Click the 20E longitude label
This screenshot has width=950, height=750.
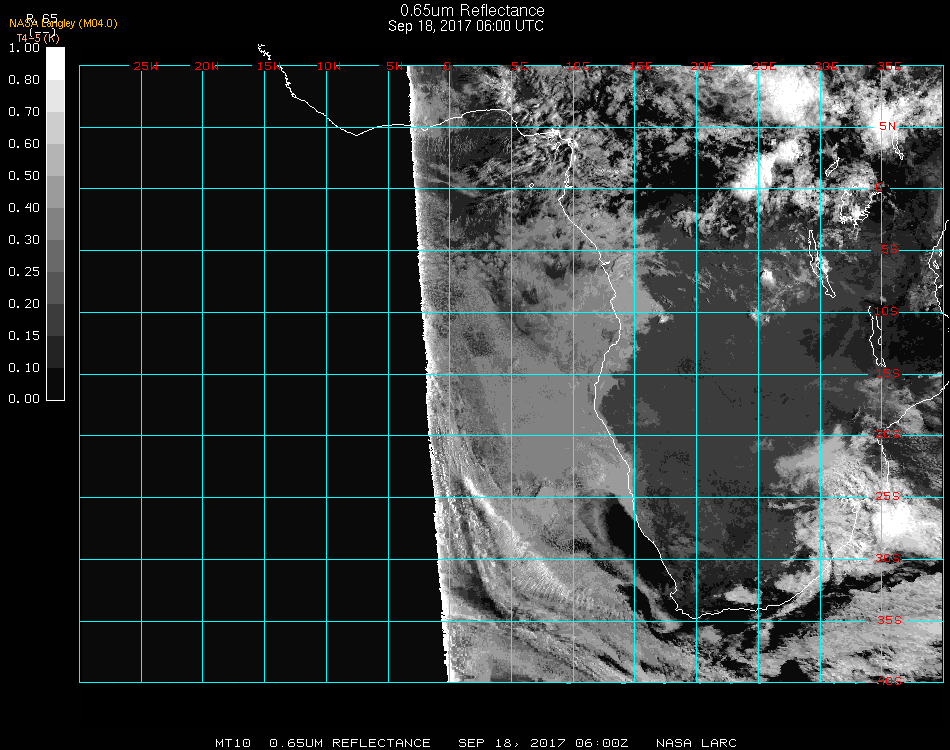[x=702, y=66]
